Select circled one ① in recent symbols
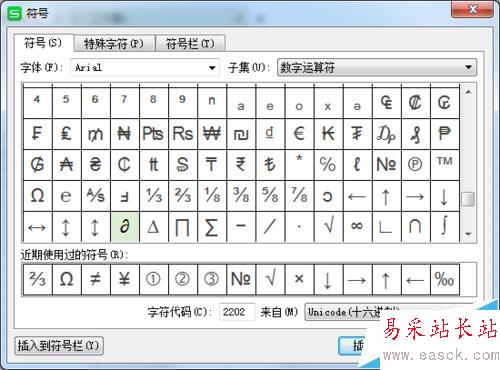 [x=154, y=279]
